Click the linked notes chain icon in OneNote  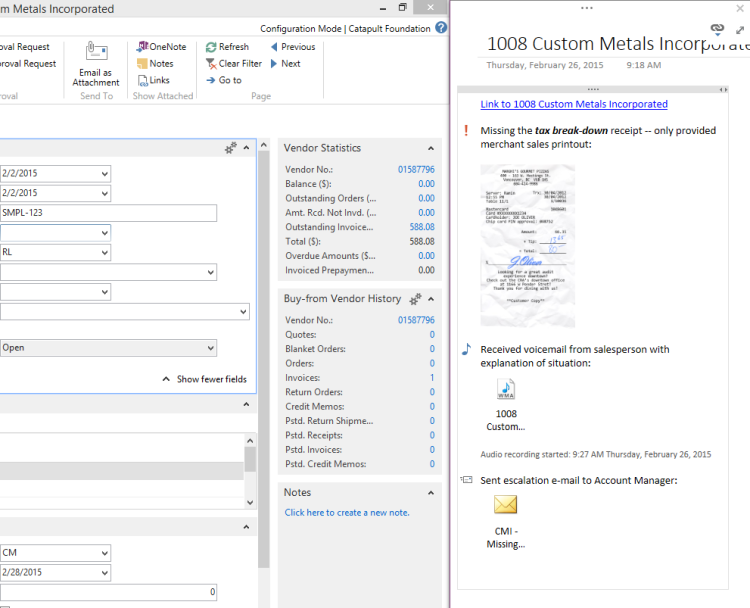point(717,29)
